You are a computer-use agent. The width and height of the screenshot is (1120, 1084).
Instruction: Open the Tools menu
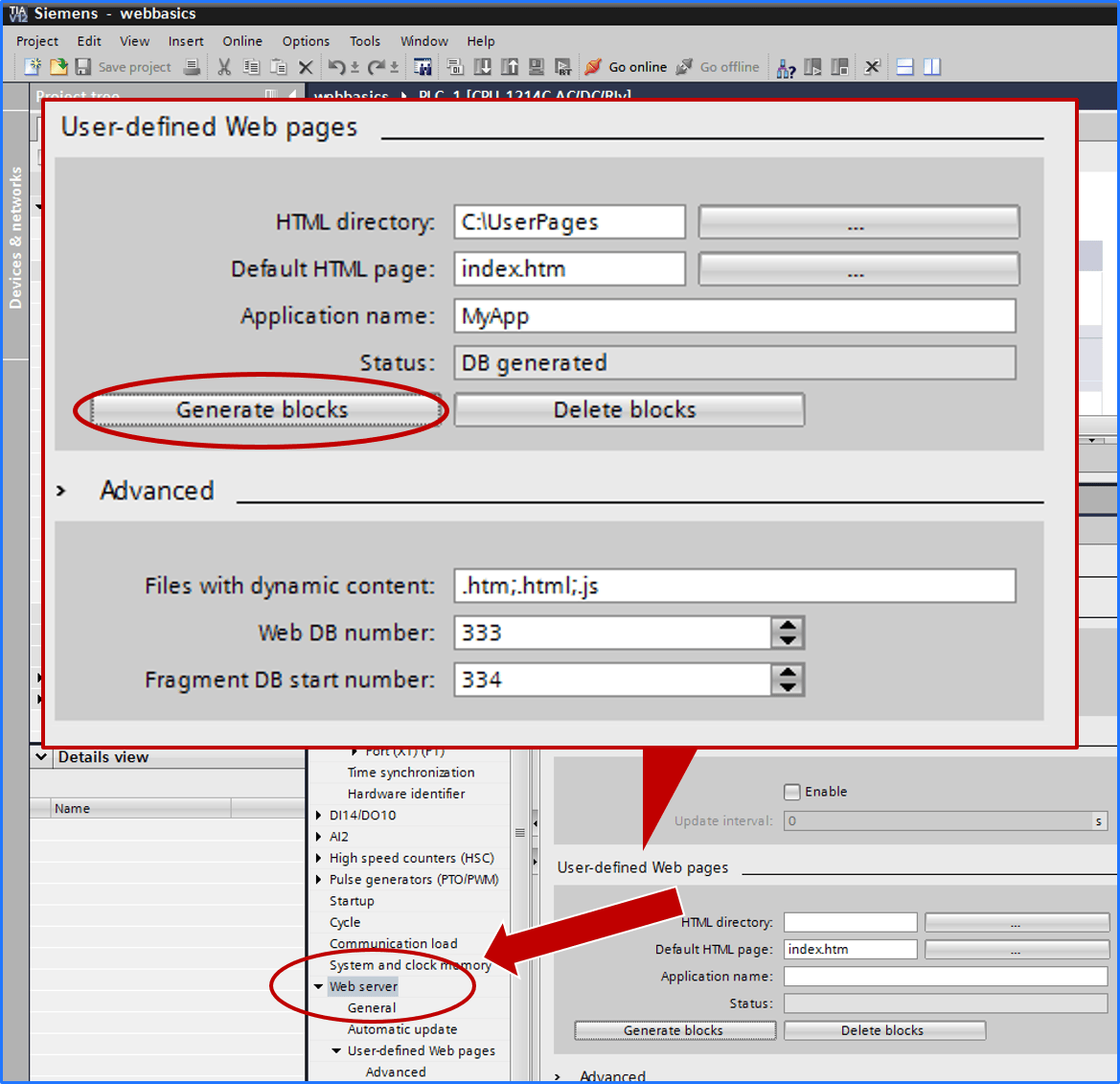click(365, 40)
